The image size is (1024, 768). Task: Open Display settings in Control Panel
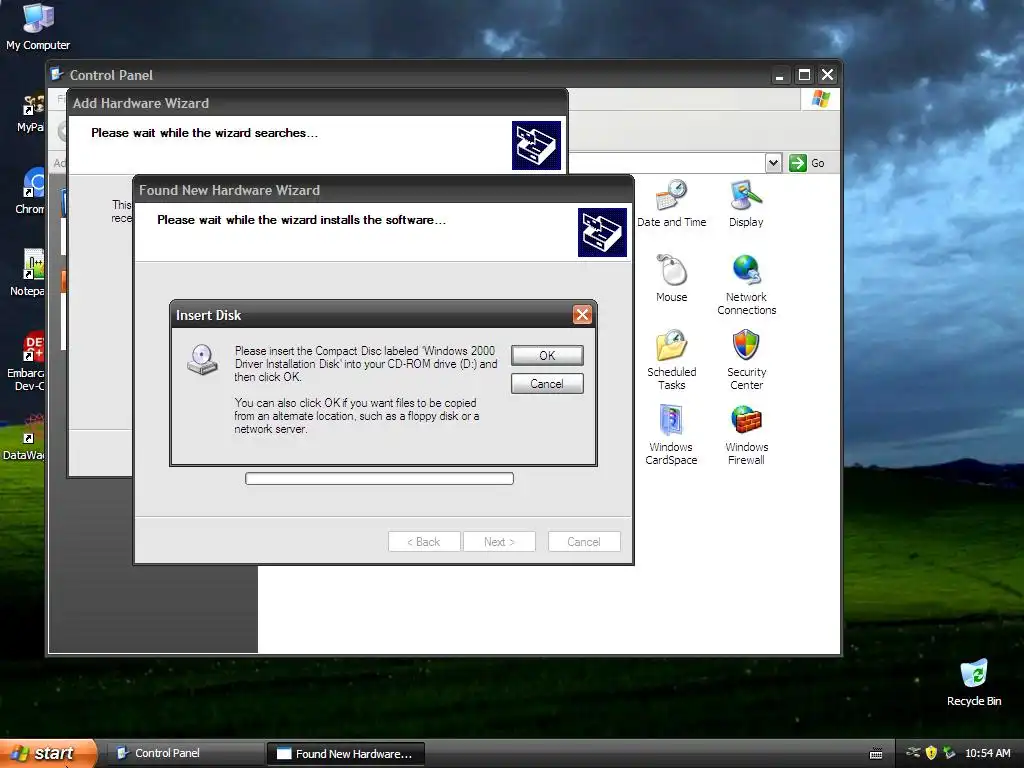pyautogui.click(x=746, y=204)
